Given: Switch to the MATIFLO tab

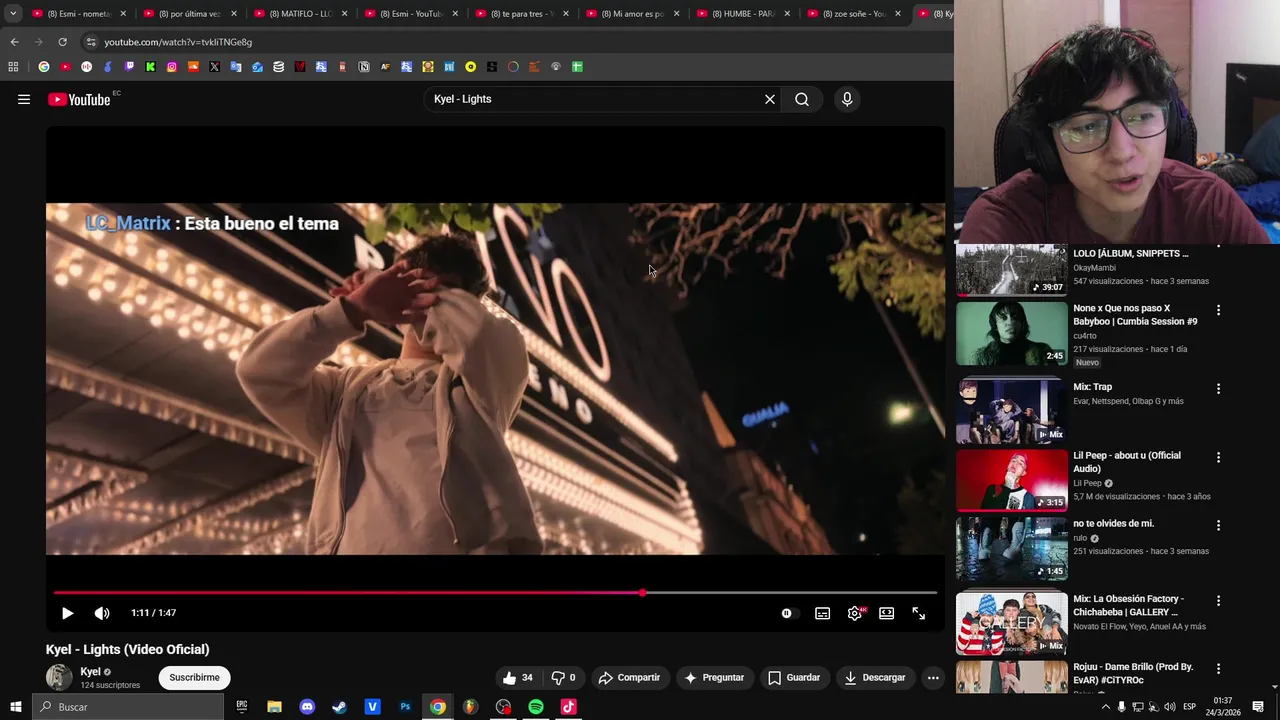Looking at the screenshot, I should click(300, 14).
